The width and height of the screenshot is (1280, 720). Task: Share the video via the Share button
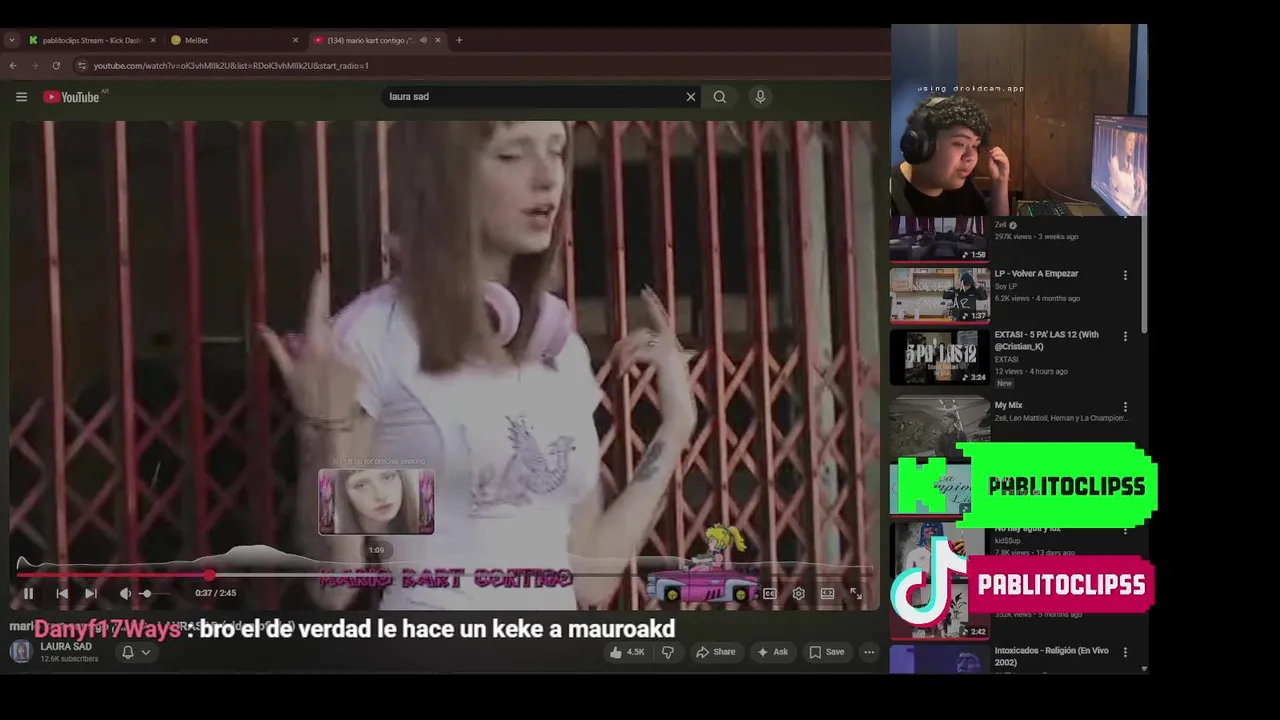point(716,652)
